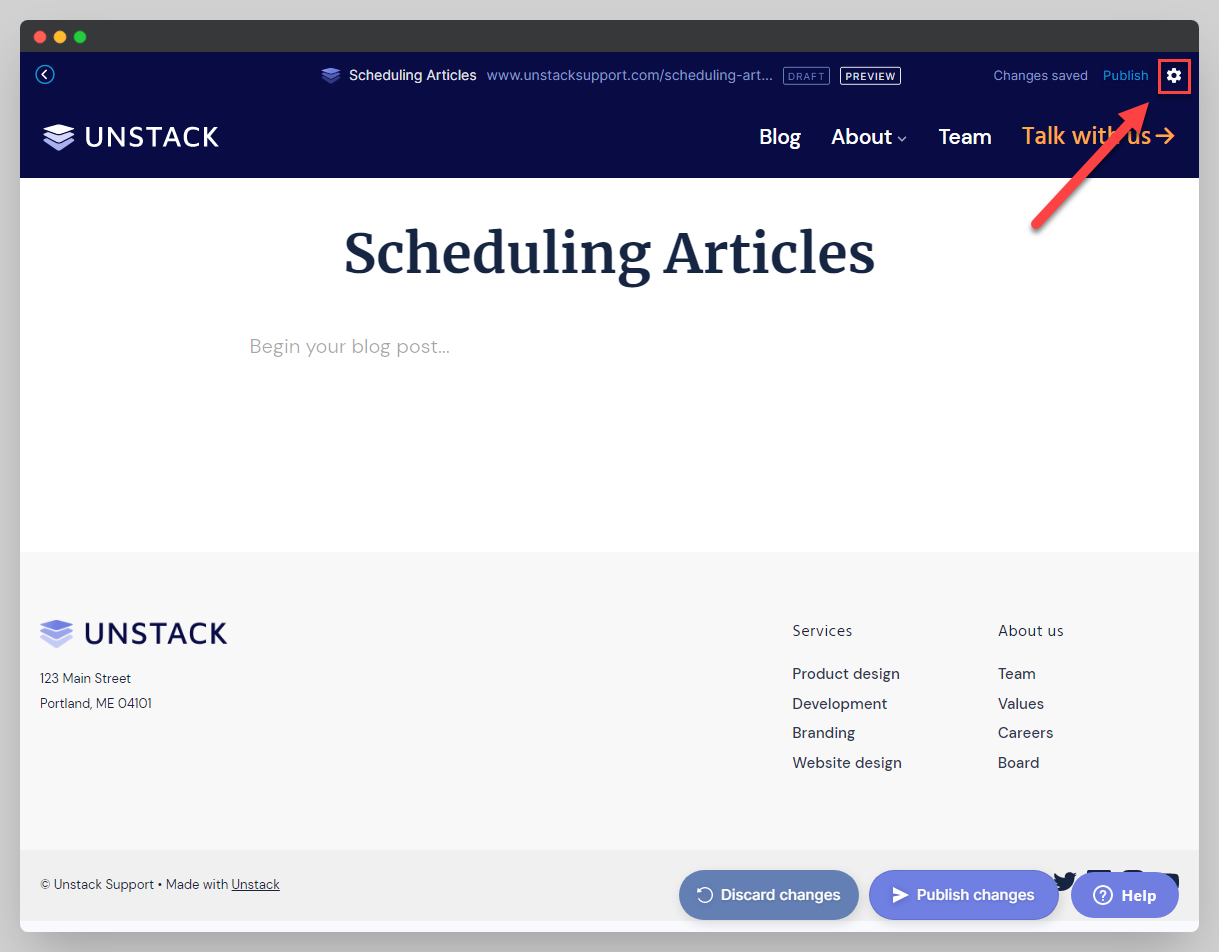Open the Product design footer link
The height and width of the screenshot is (952, 1219).
pyautogui.click(x=845, y=674)
